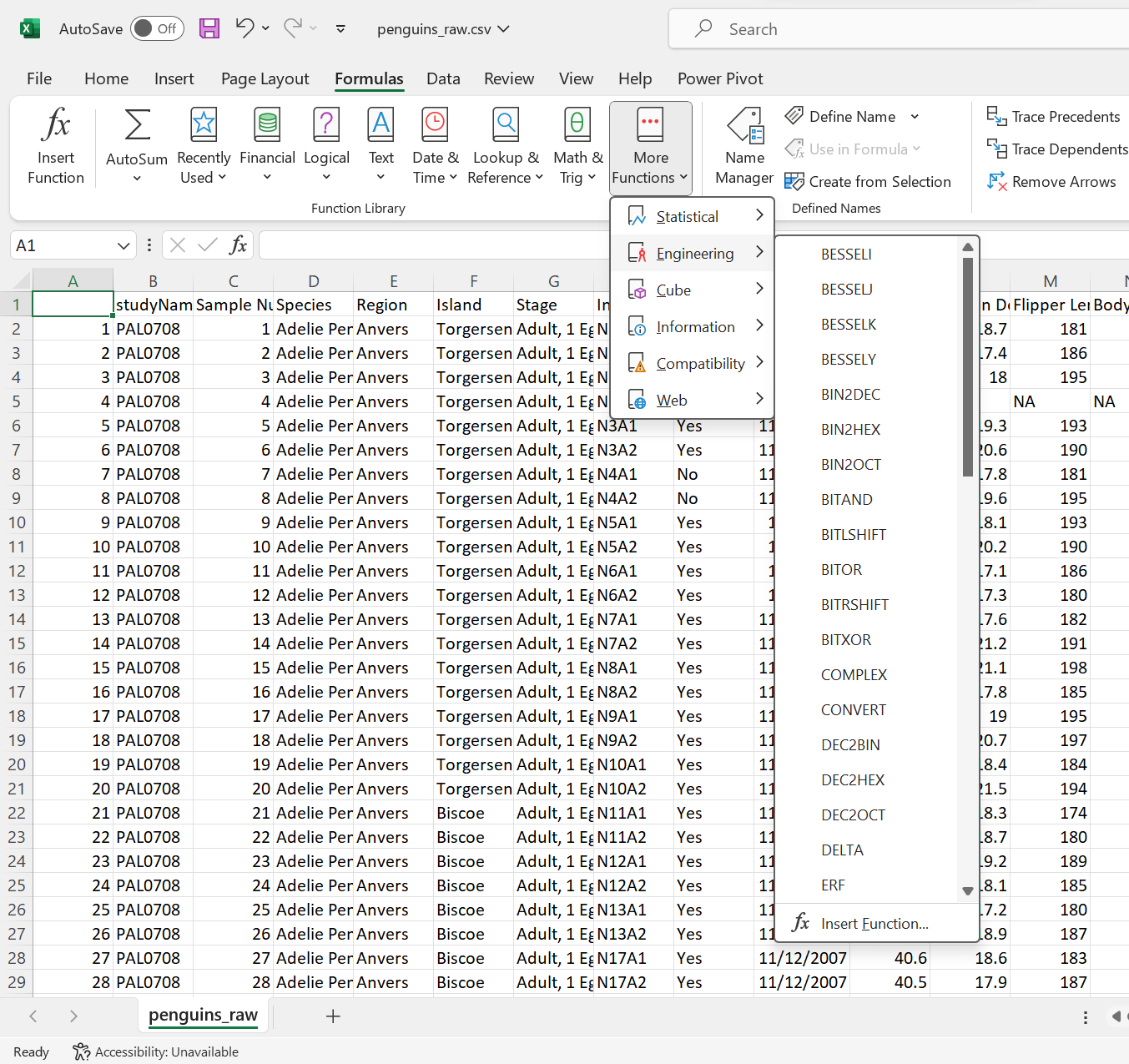Select BIN2DEC from Engineering list

[x=850, y=395]
